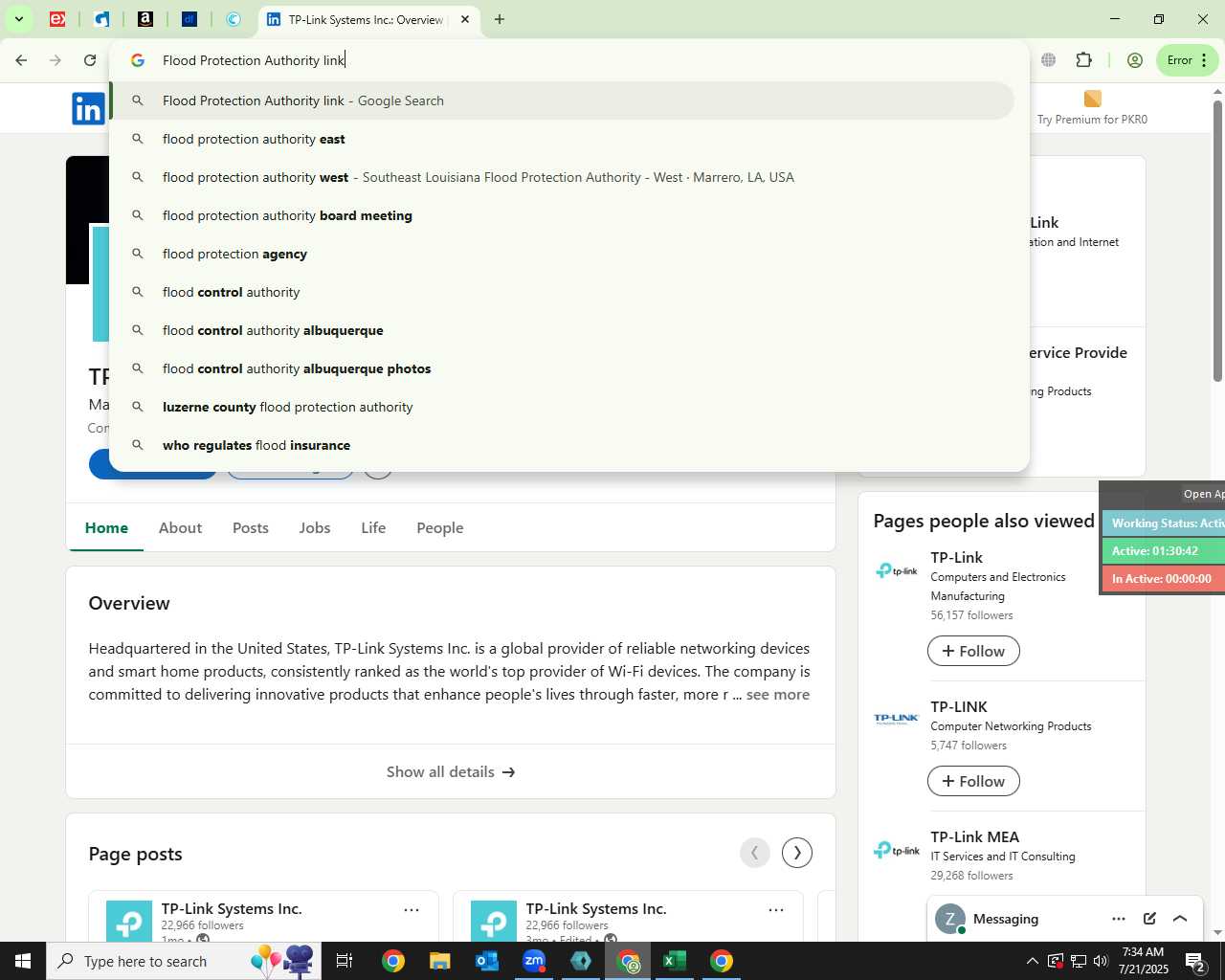Expand overview with 'see more'

coord(777,695)
